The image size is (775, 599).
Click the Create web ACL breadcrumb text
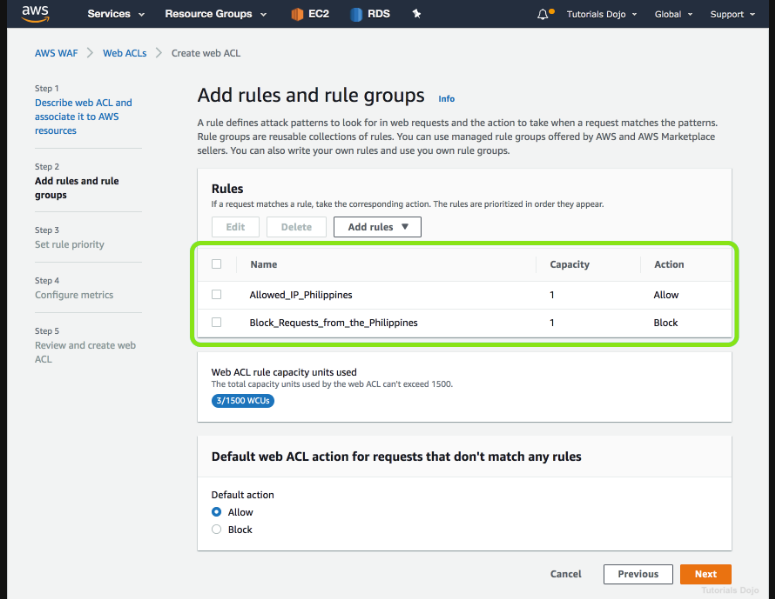tap(206, 53)
